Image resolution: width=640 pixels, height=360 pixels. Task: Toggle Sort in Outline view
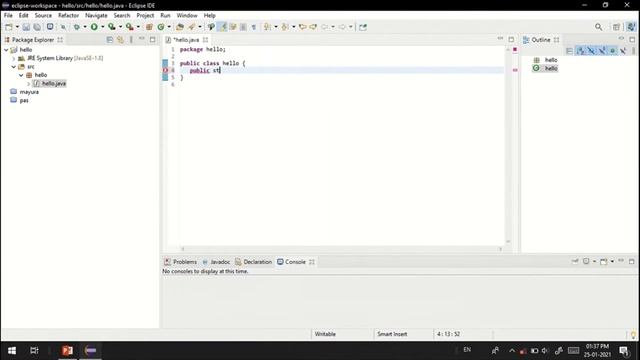(x=580, y=51)
